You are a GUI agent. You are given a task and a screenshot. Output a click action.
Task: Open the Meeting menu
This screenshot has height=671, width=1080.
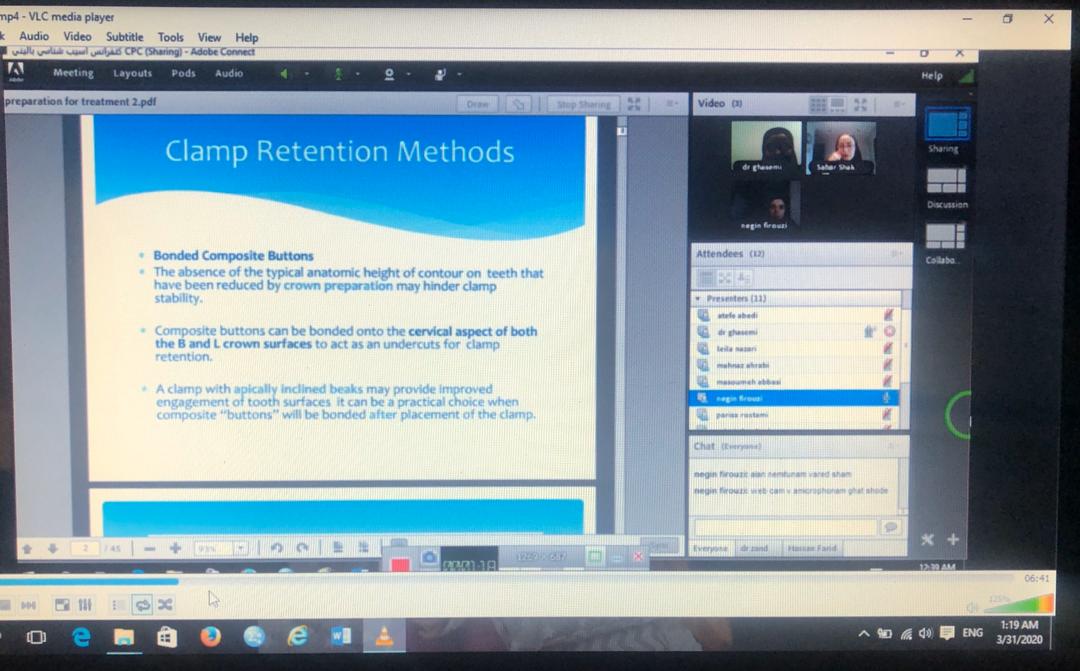(73, 73)
